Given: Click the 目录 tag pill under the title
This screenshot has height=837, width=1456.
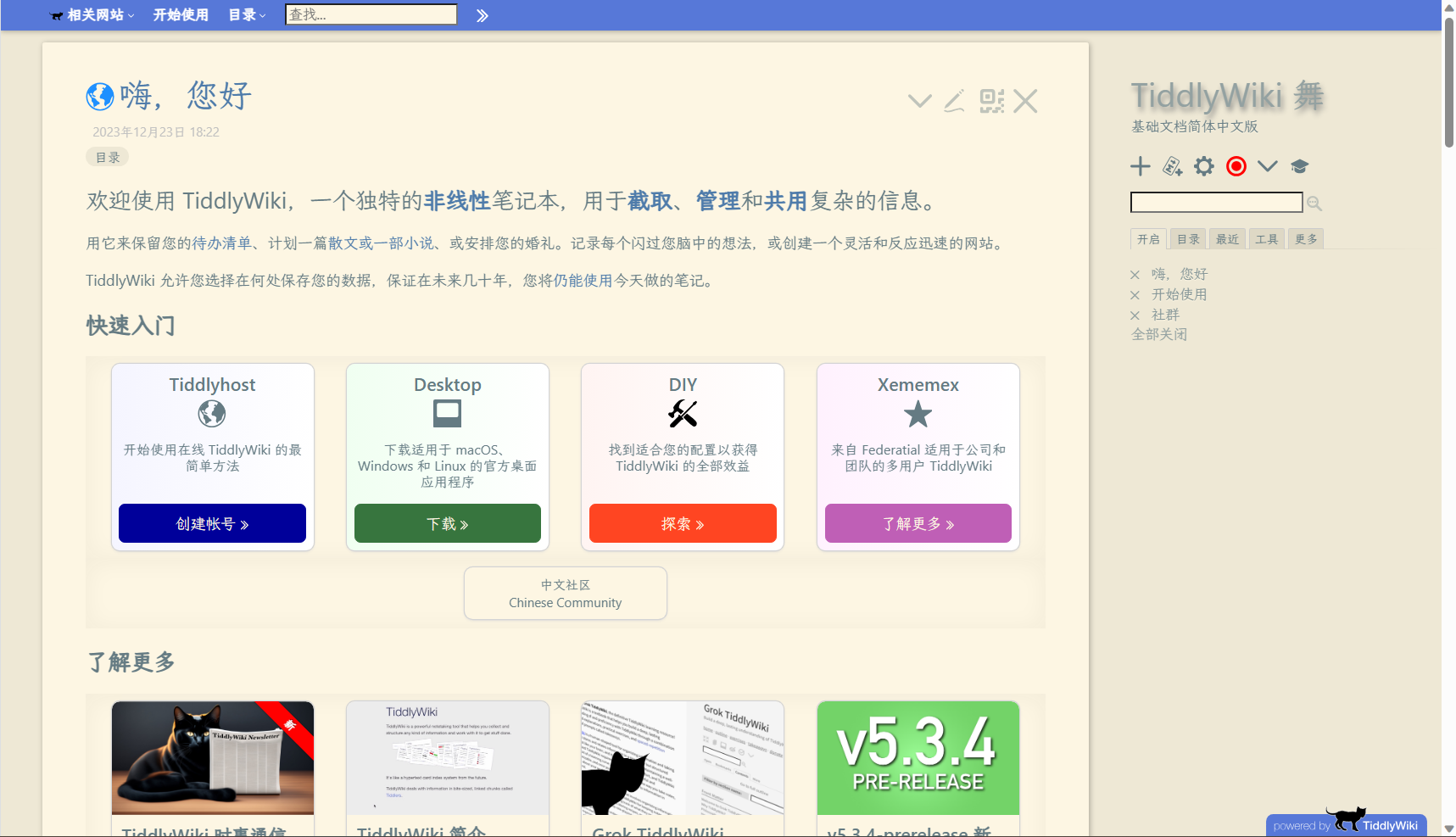Looking at the screenshot, I should (108, 157).
